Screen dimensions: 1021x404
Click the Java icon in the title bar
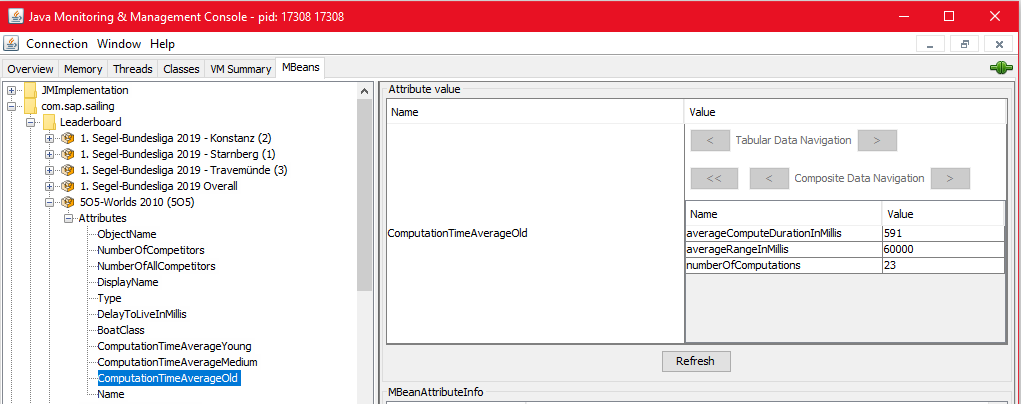[x=15, y=16]
